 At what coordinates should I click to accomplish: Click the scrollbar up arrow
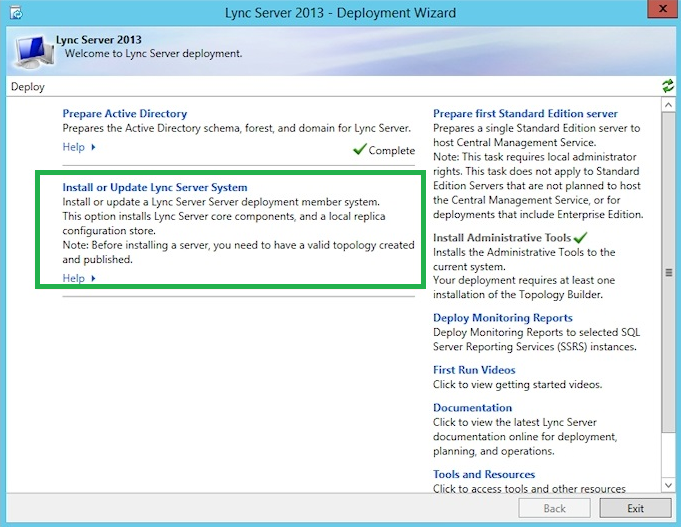click(668, 105)
